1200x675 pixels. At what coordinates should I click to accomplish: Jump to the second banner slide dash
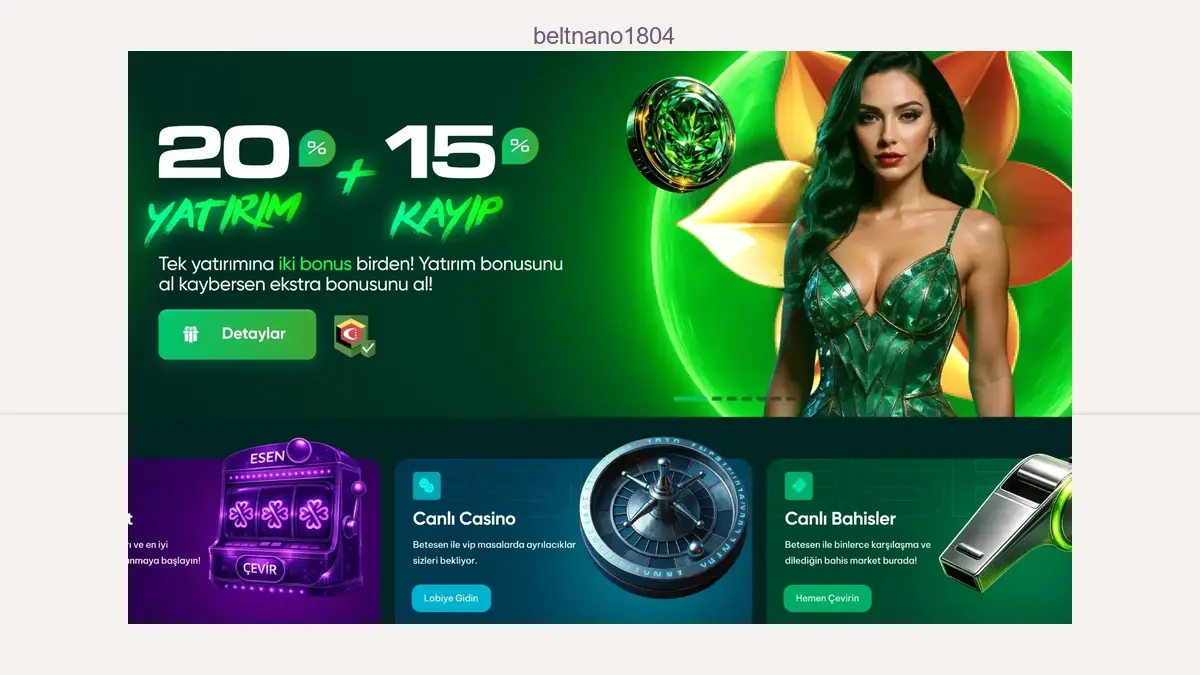[717, 399]
